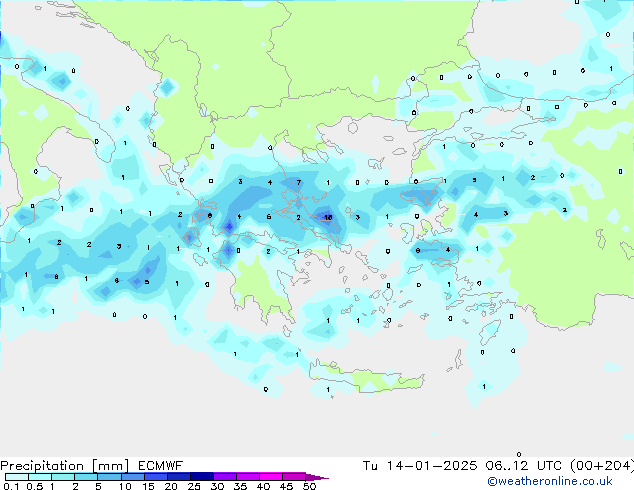Screen dimensions: 634x490
Task: Click the 2 mm light cyan legend swatch
Action: click(x=86, y=477)
